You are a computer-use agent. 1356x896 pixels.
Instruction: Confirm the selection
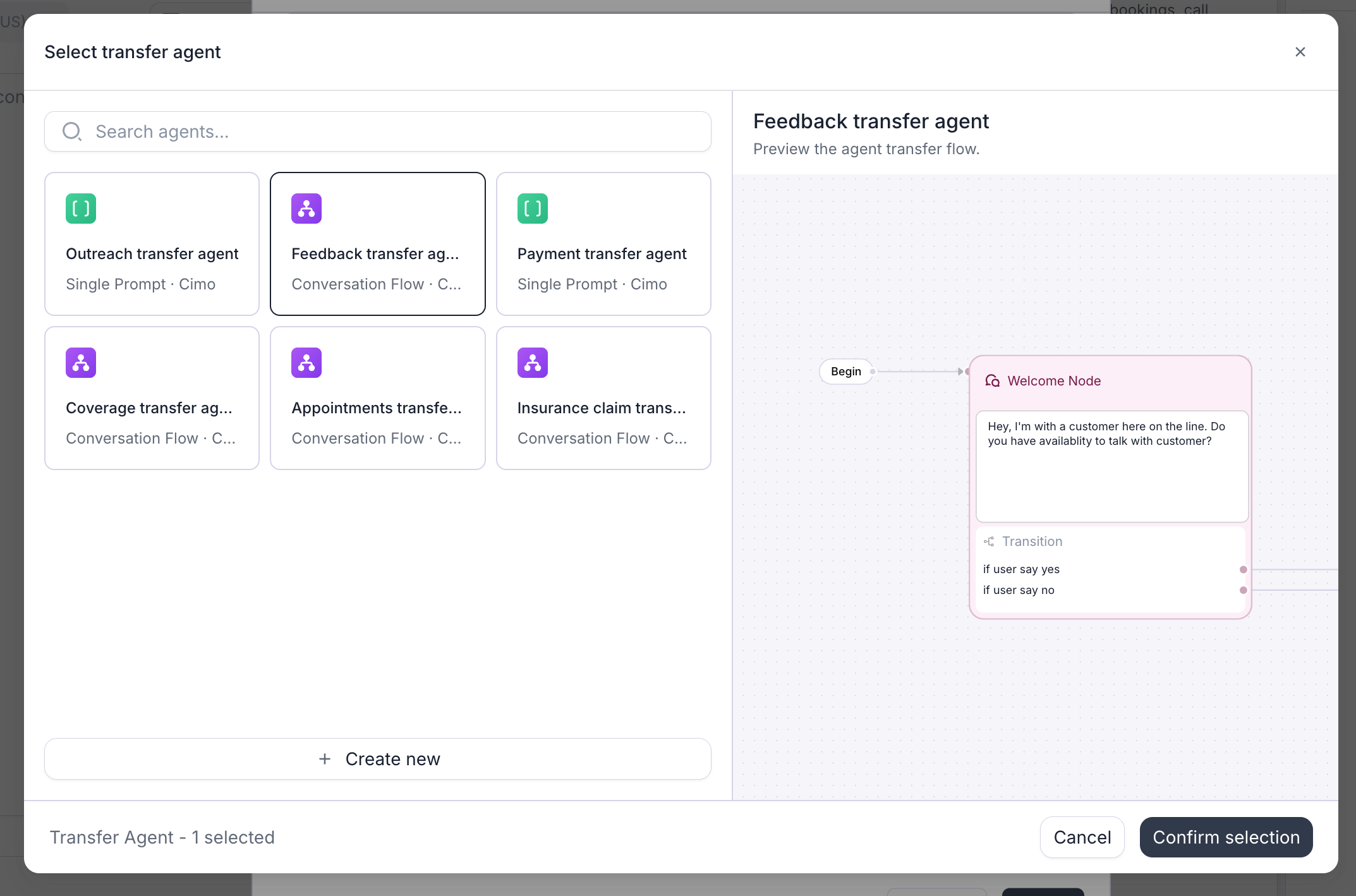[1226, 837]
